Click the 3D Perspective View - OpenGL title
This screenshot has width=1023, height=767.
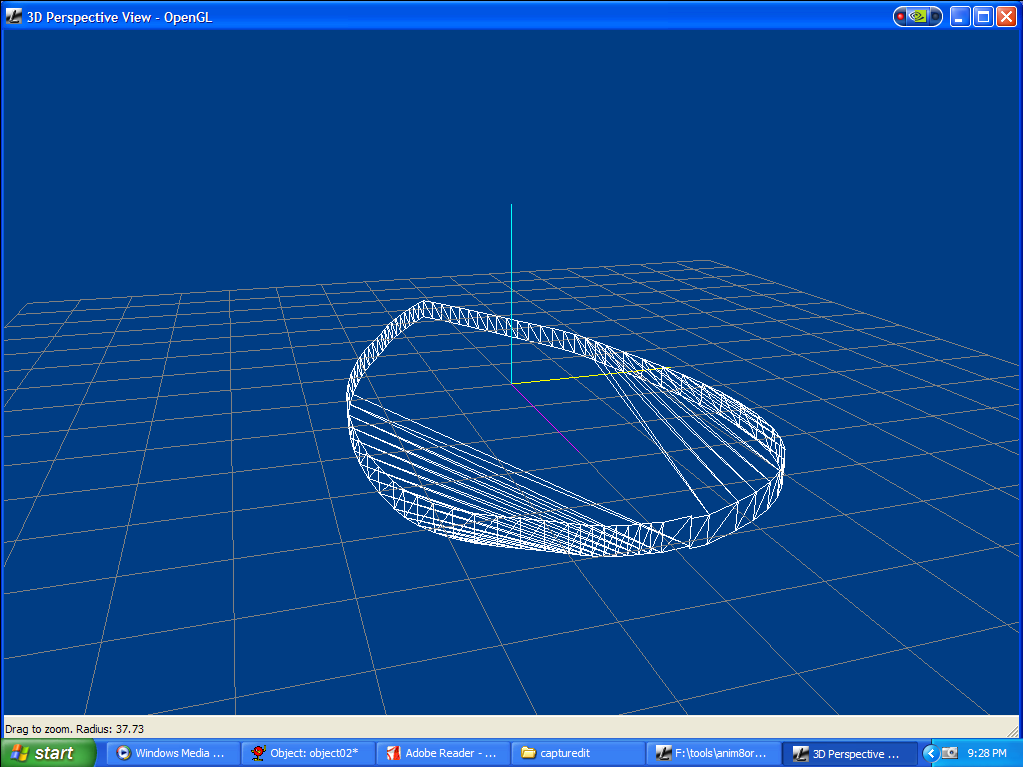click(x=119, y=17)
